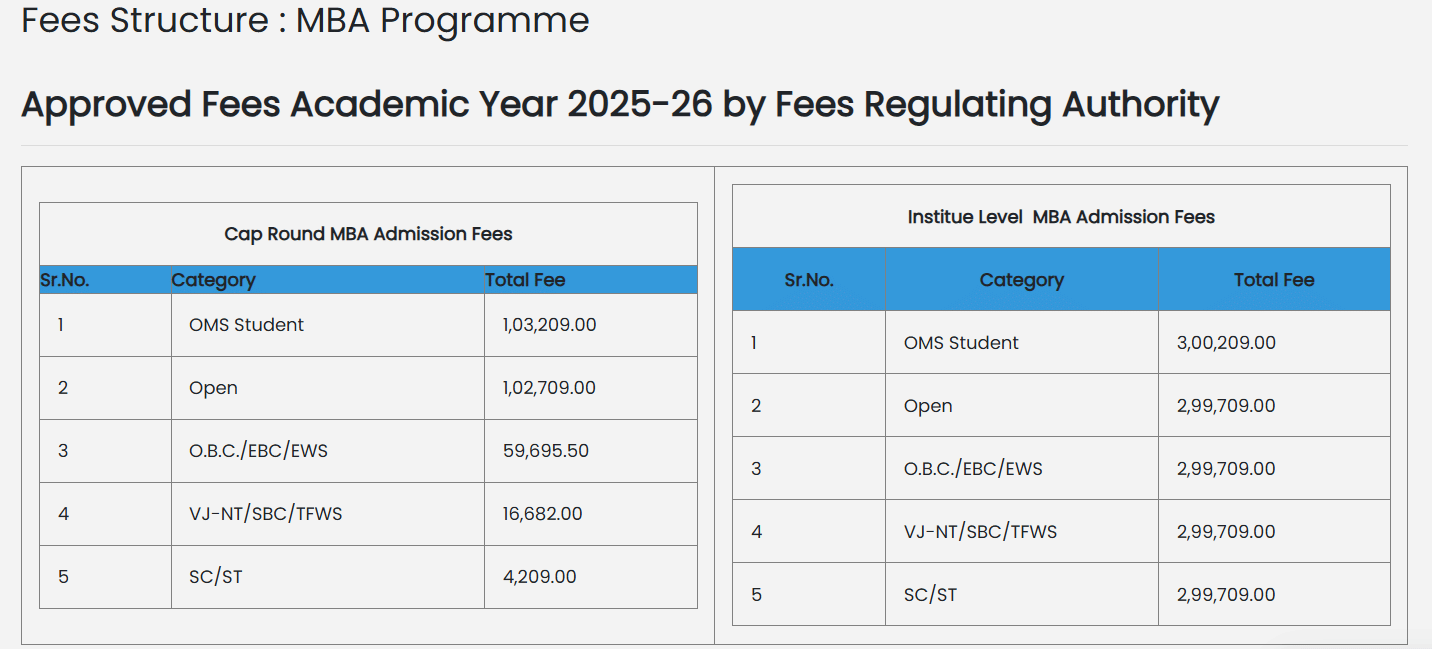Click the Category header in Cap Round table
The height and width of the screenshot is (649, 1432).
[x=213, y=280]
